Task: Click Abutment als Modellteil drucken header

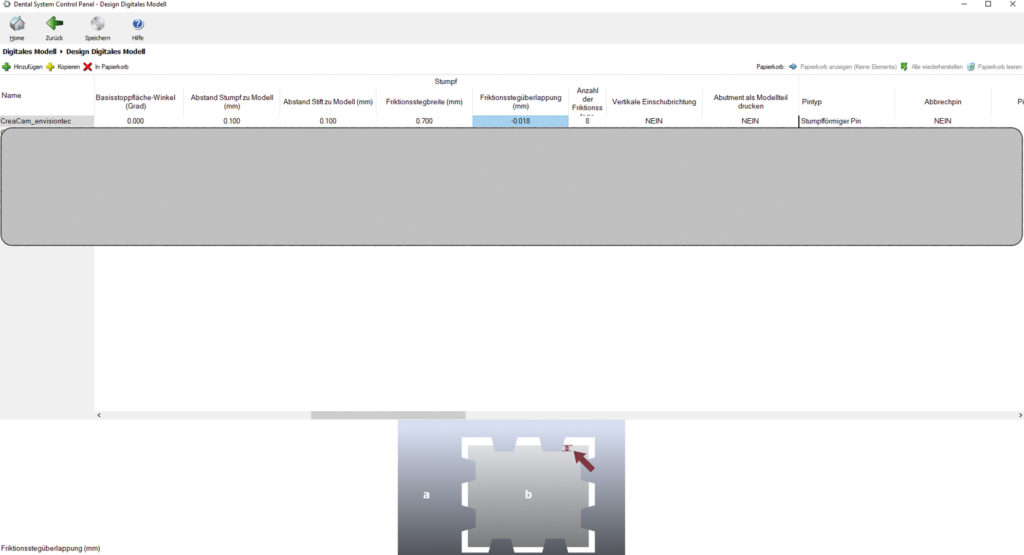Action: [750, 101]
